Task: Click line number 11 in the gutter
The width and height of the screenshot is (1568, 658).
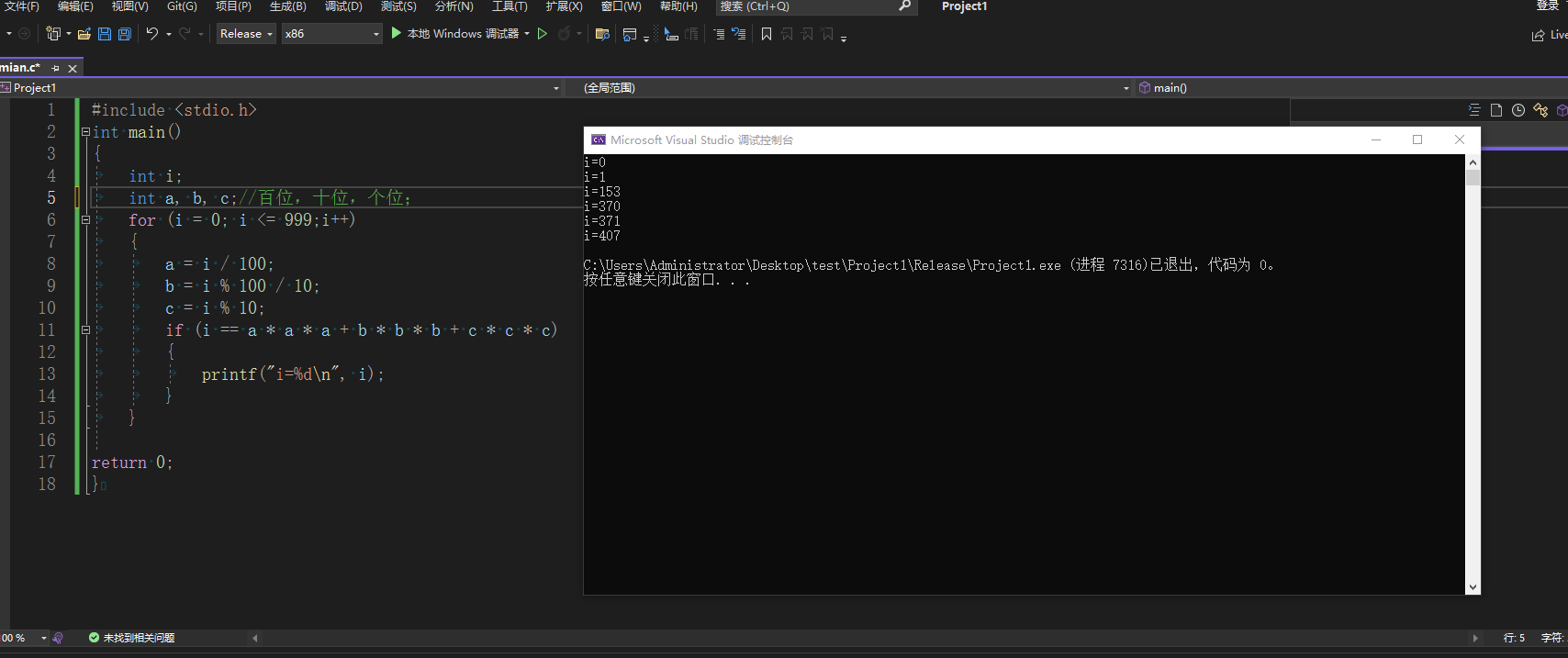Action: 47,330
